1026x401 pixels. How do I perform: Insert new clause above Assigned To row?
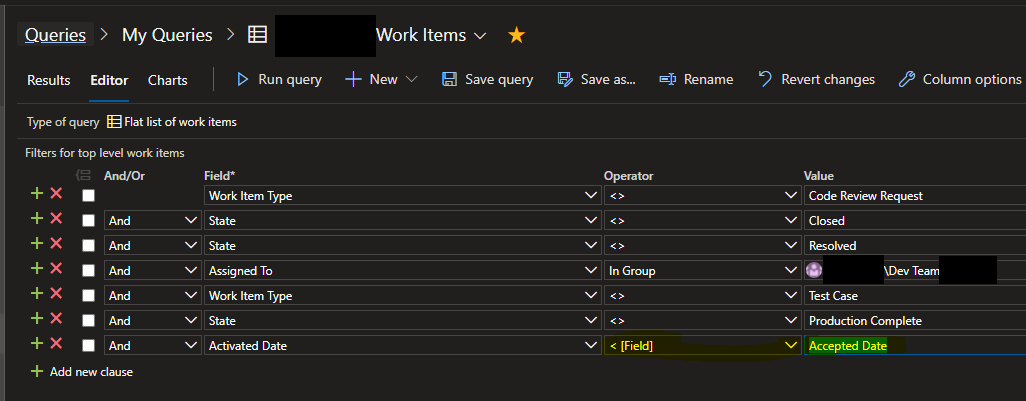[37, 270]
